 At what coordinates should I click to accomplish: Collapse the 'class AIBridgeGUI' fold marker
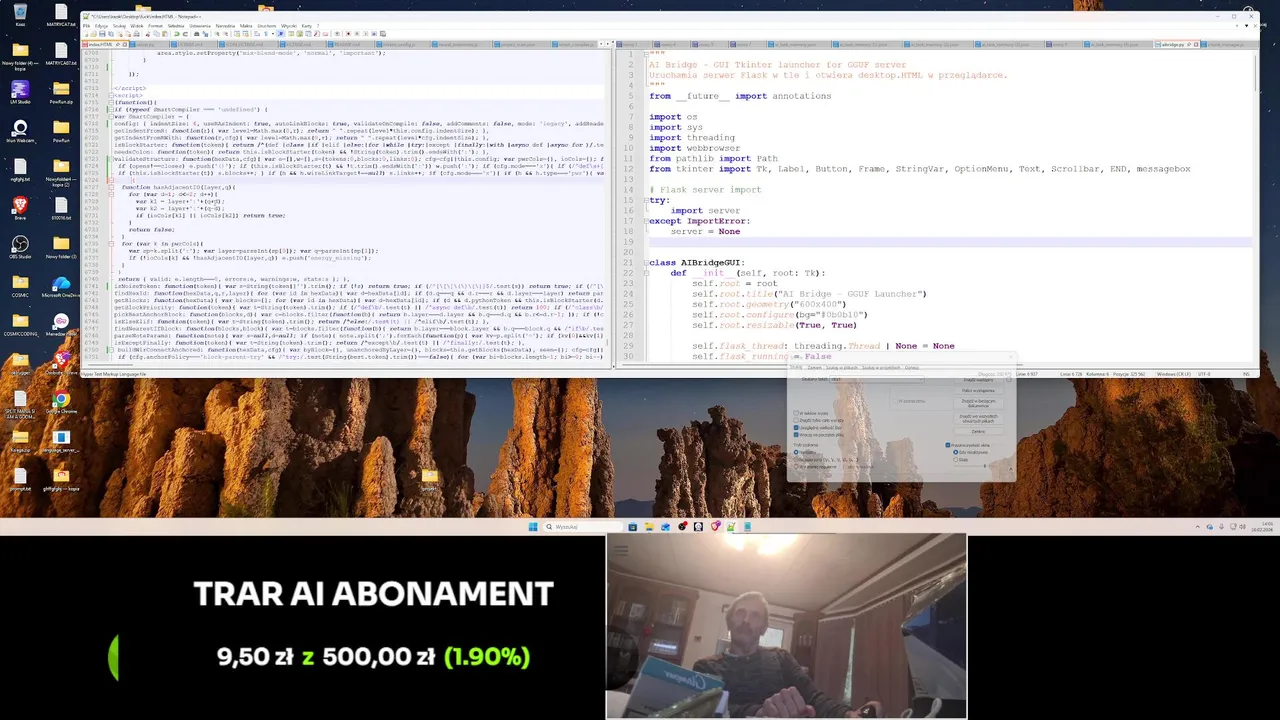coord(646,263)
